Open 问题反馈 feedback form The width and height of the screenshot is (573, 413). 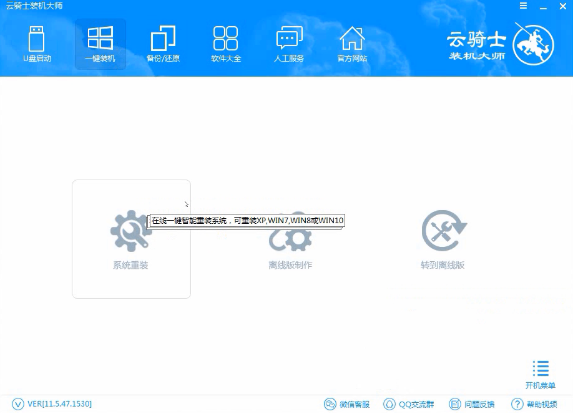pos(471,404)
